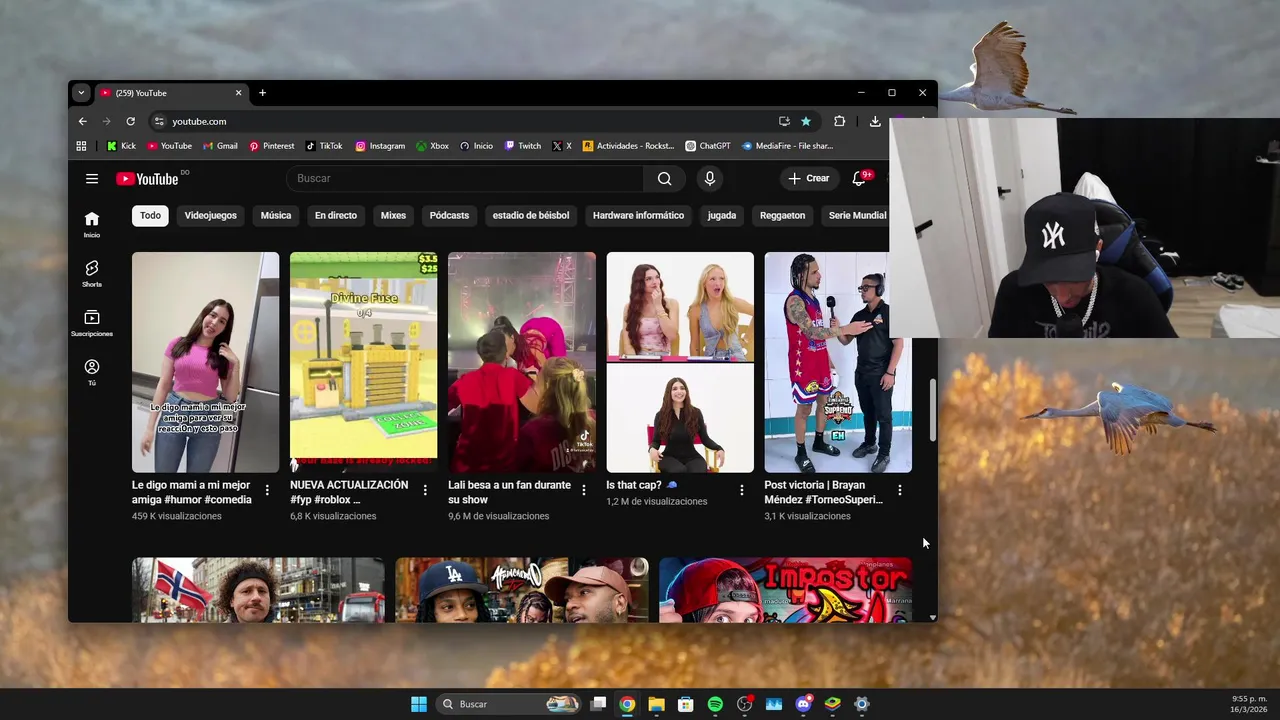Open more options for 'Post victoria' short

[899, 490]
